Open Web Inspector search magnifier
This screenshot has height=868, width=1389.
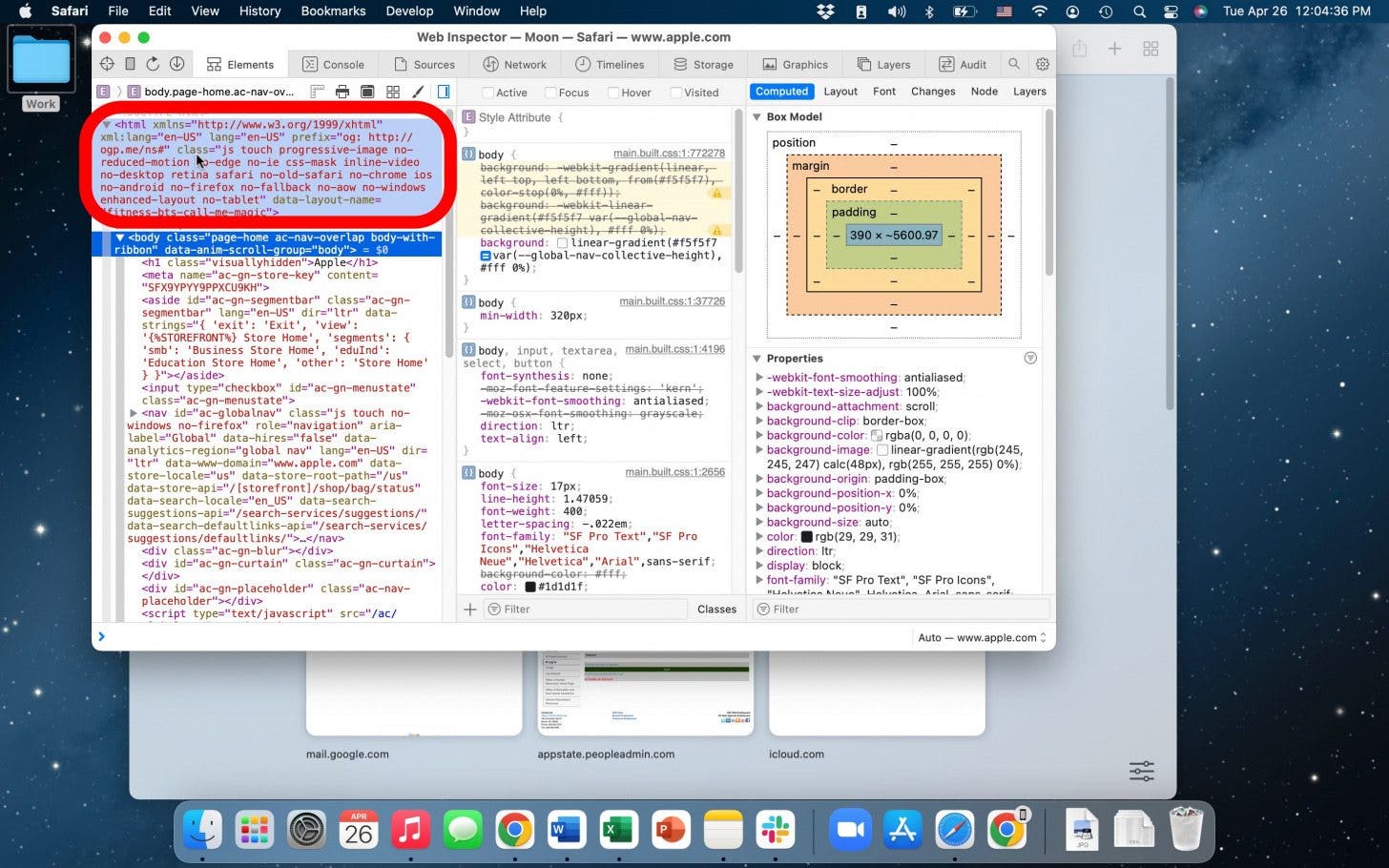[1014, 64]
